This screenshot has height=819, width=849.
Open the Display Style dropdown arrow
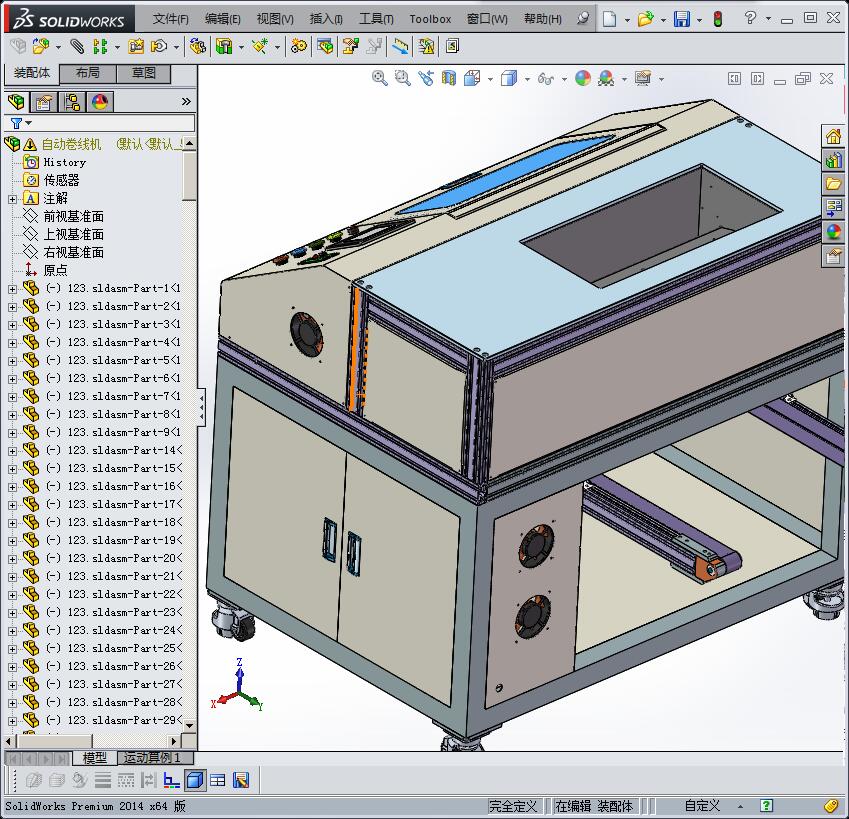tap(526, 78)
